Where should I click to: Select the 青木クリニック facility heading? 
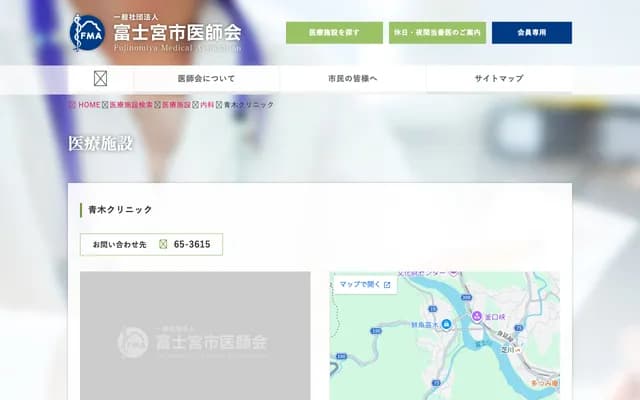(x=120, y=210)
